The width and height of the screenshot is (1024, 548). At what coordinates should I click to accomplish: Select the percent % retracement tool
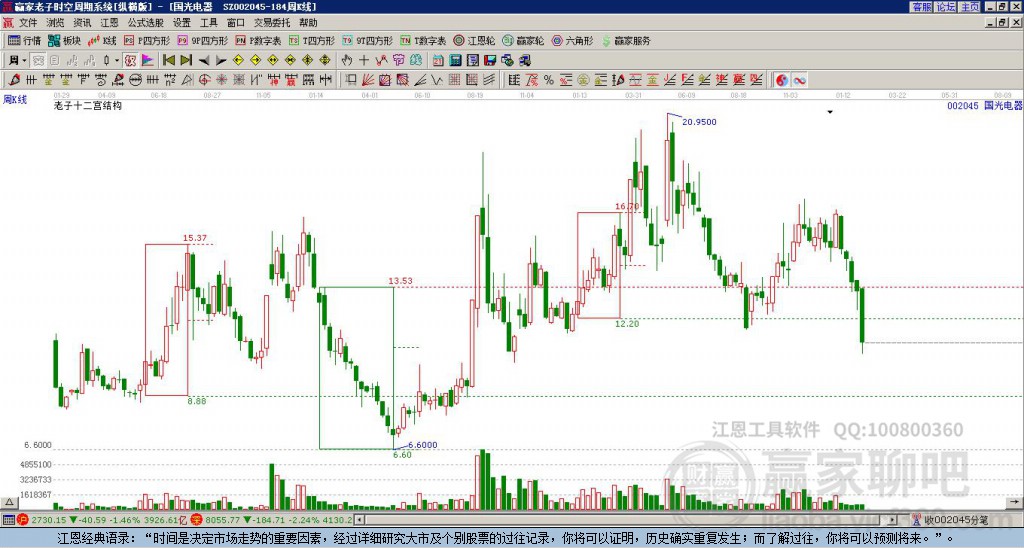549,80
